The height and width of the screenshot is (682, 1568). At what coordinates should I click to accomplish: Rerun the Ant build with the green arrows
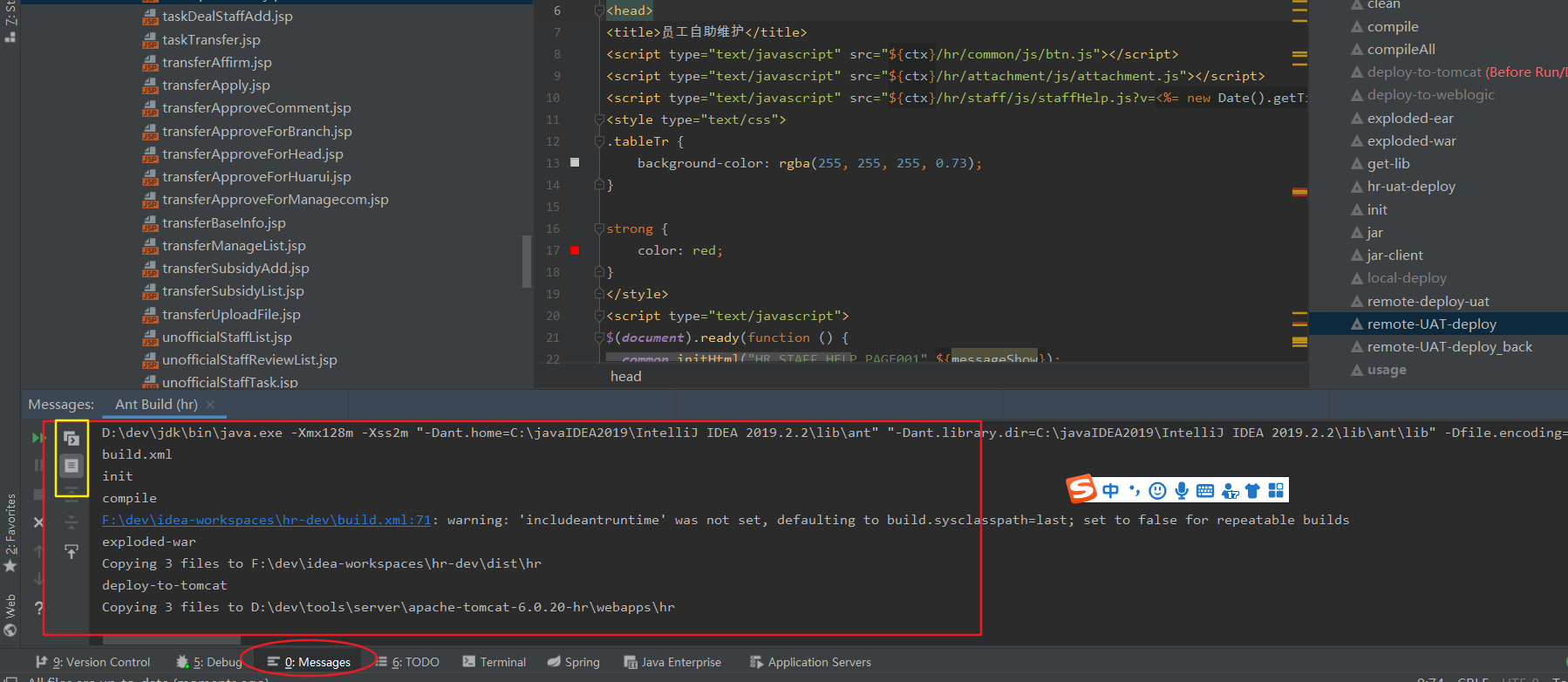[38, 438]
